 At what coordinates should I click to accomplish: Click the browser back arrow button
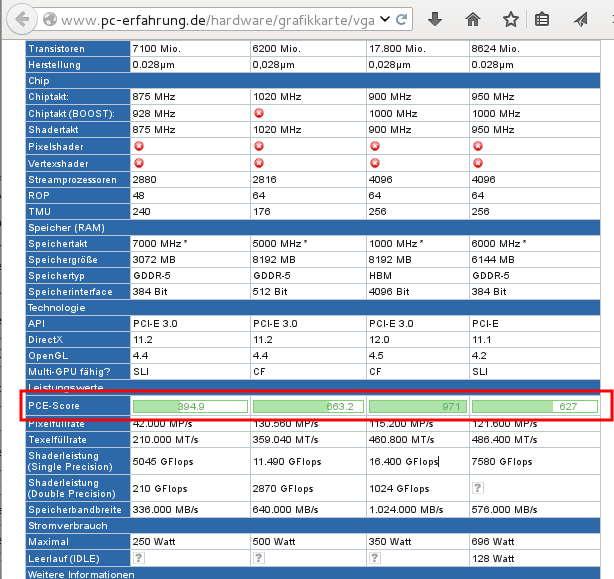(x=22, y=19)
